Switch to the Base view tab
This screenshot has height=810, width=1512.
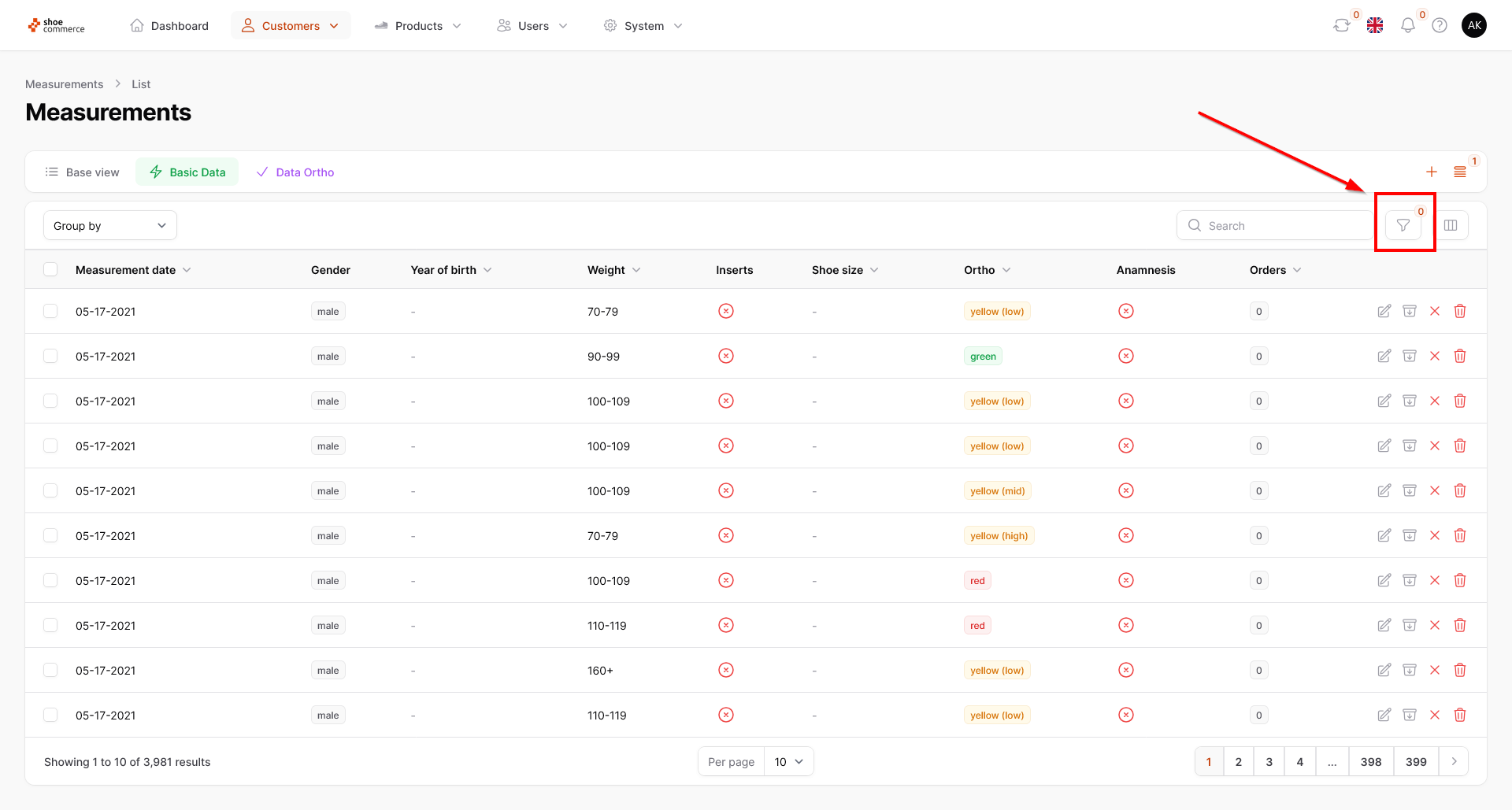pyautogui.click(x=83, y=172)
